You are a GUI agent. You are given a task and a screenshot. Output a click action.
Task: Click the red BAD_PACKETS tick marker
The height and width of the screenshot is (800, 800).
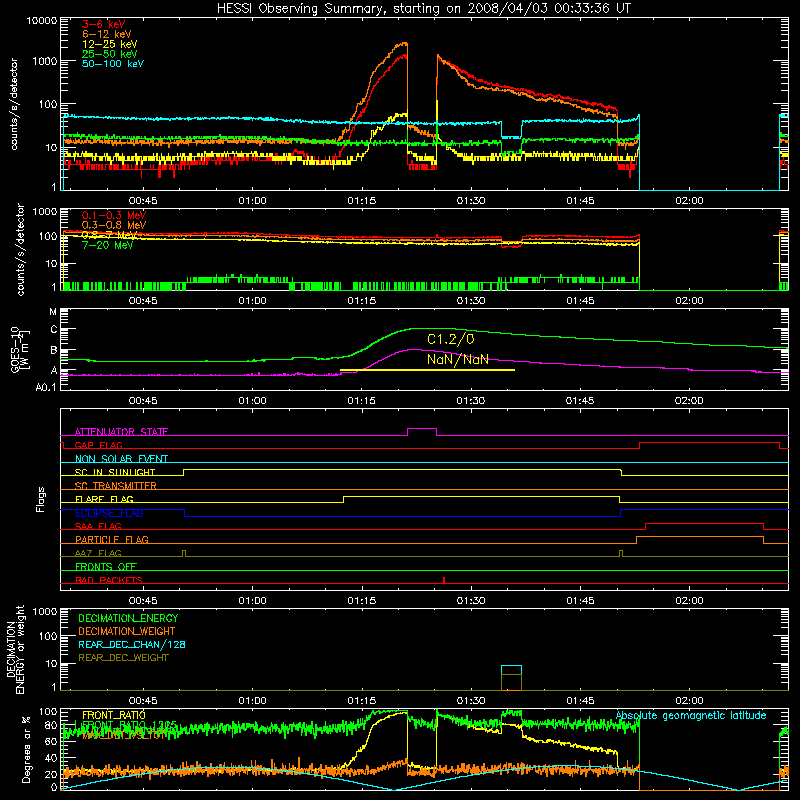click(x=444, y=580)
